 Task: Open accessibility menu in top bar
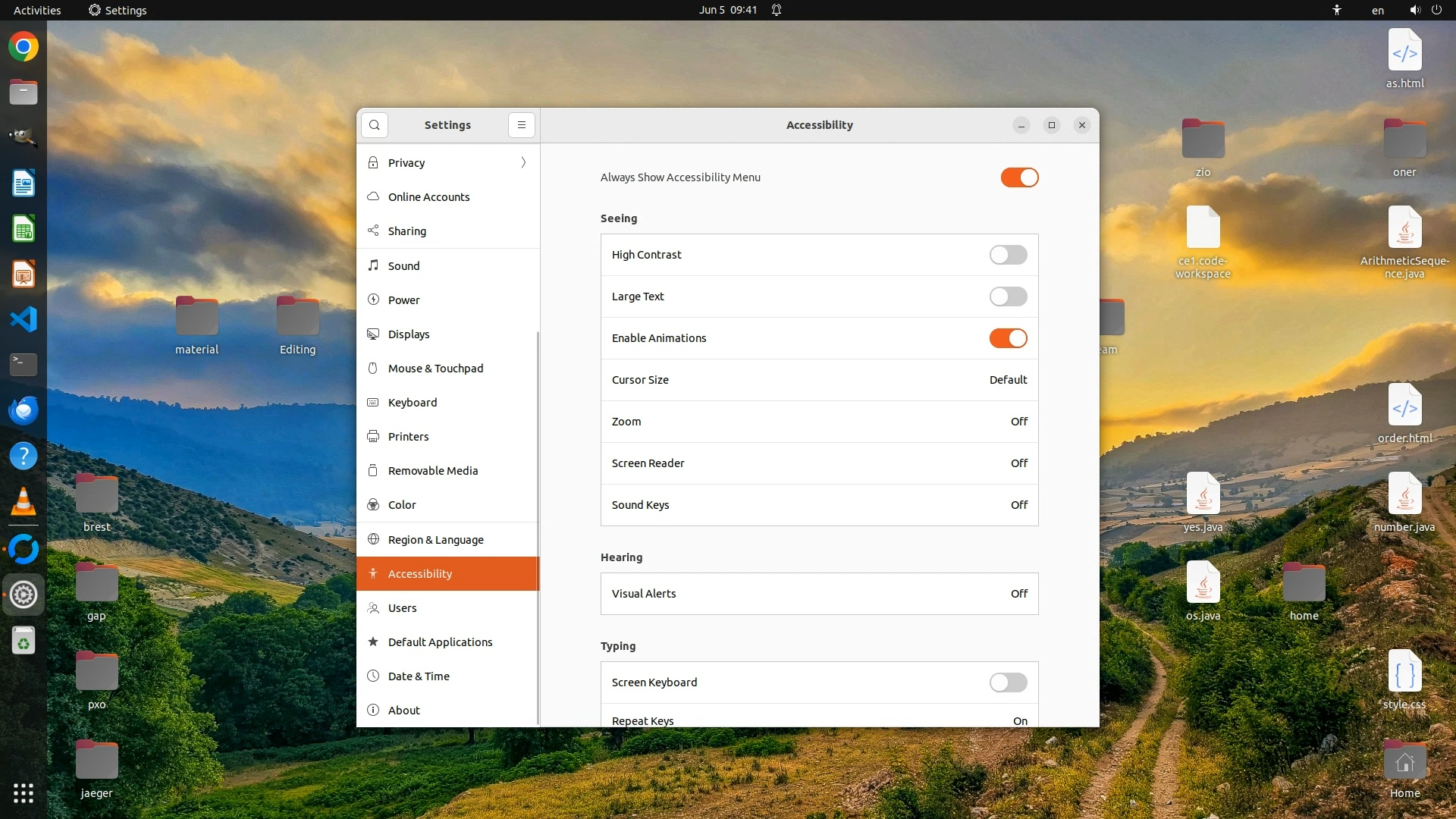[1337, 10]
